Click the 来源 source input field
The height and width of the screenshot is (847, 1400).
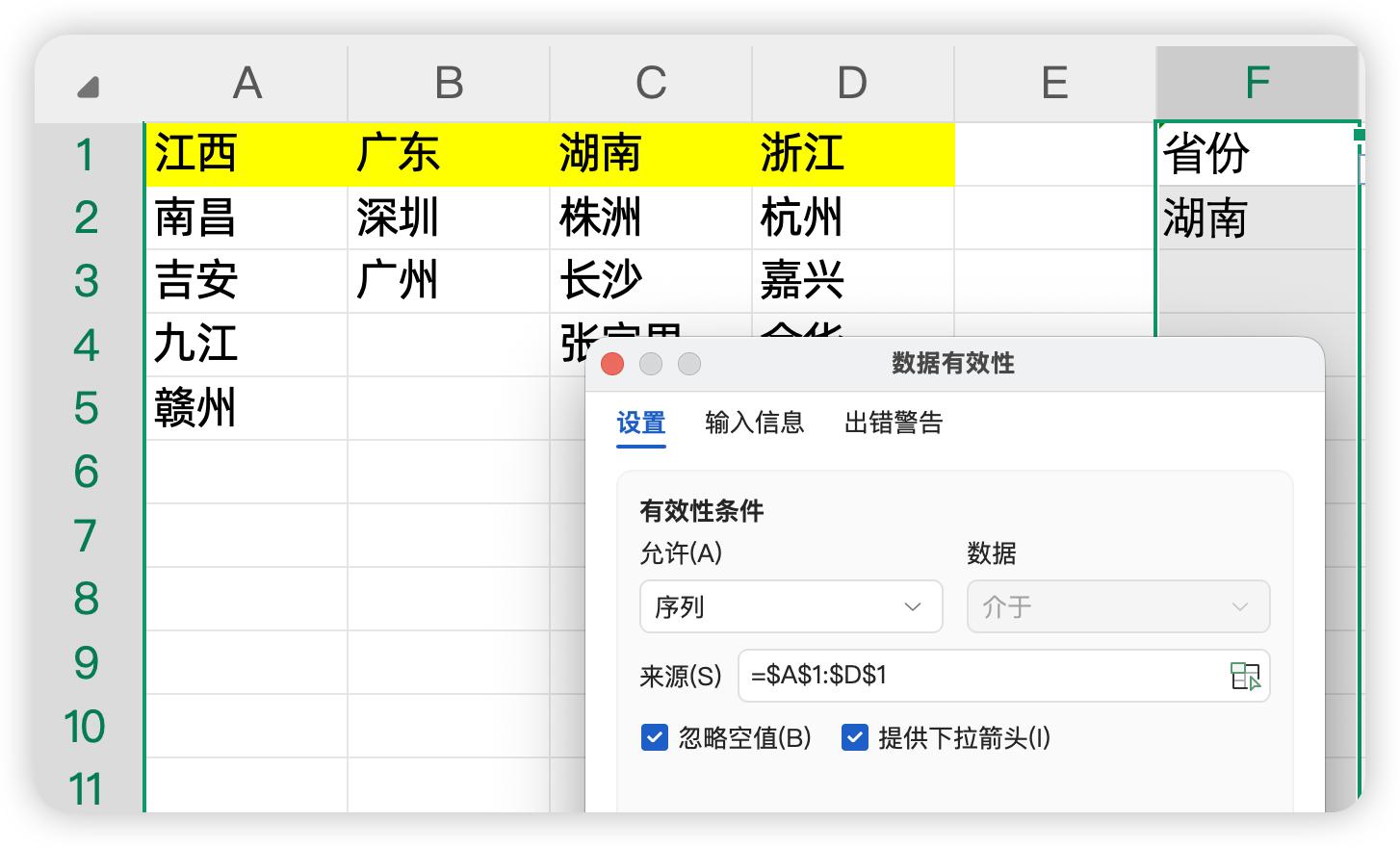point(982,676)
